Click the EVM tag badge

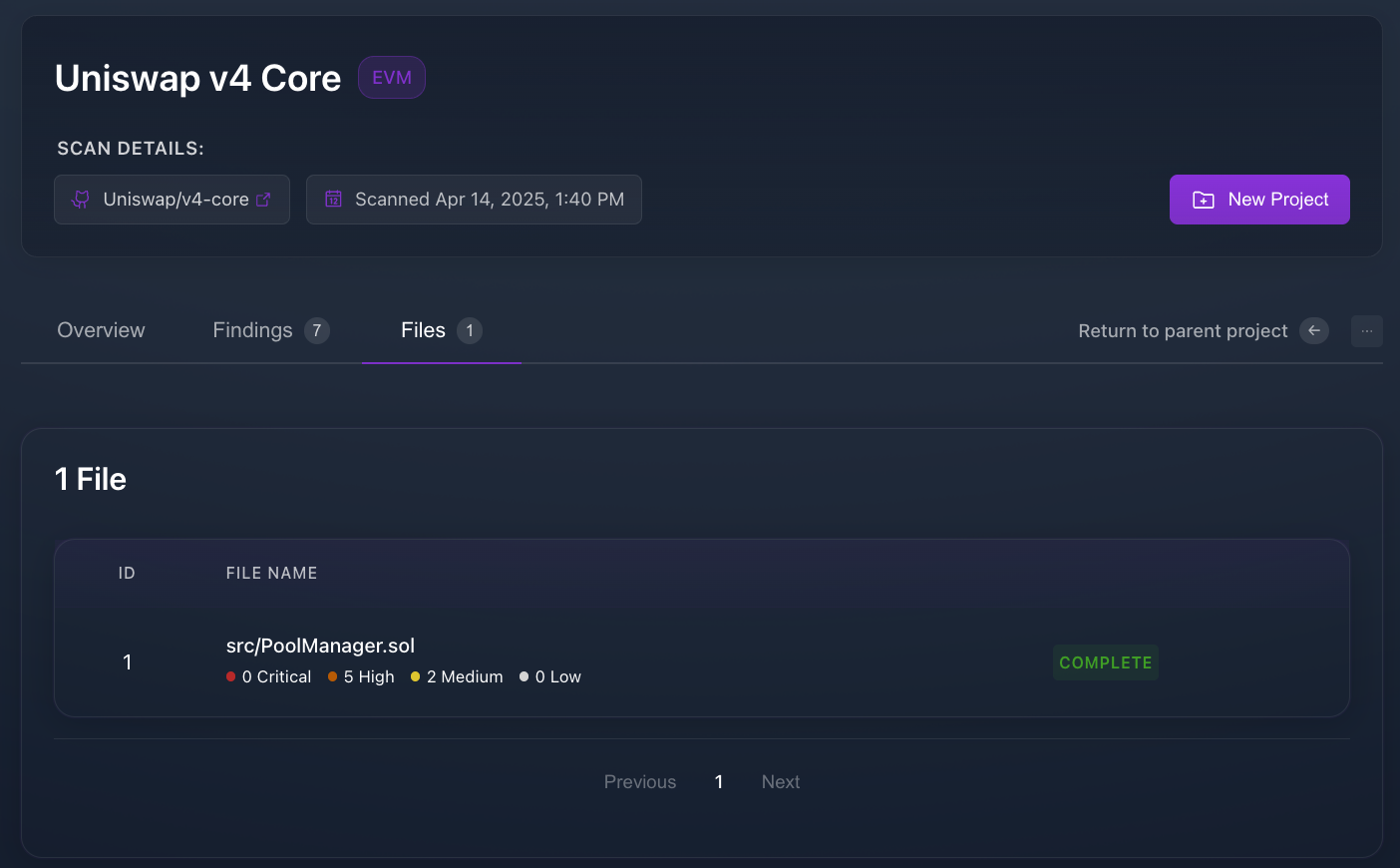point(392,78)
